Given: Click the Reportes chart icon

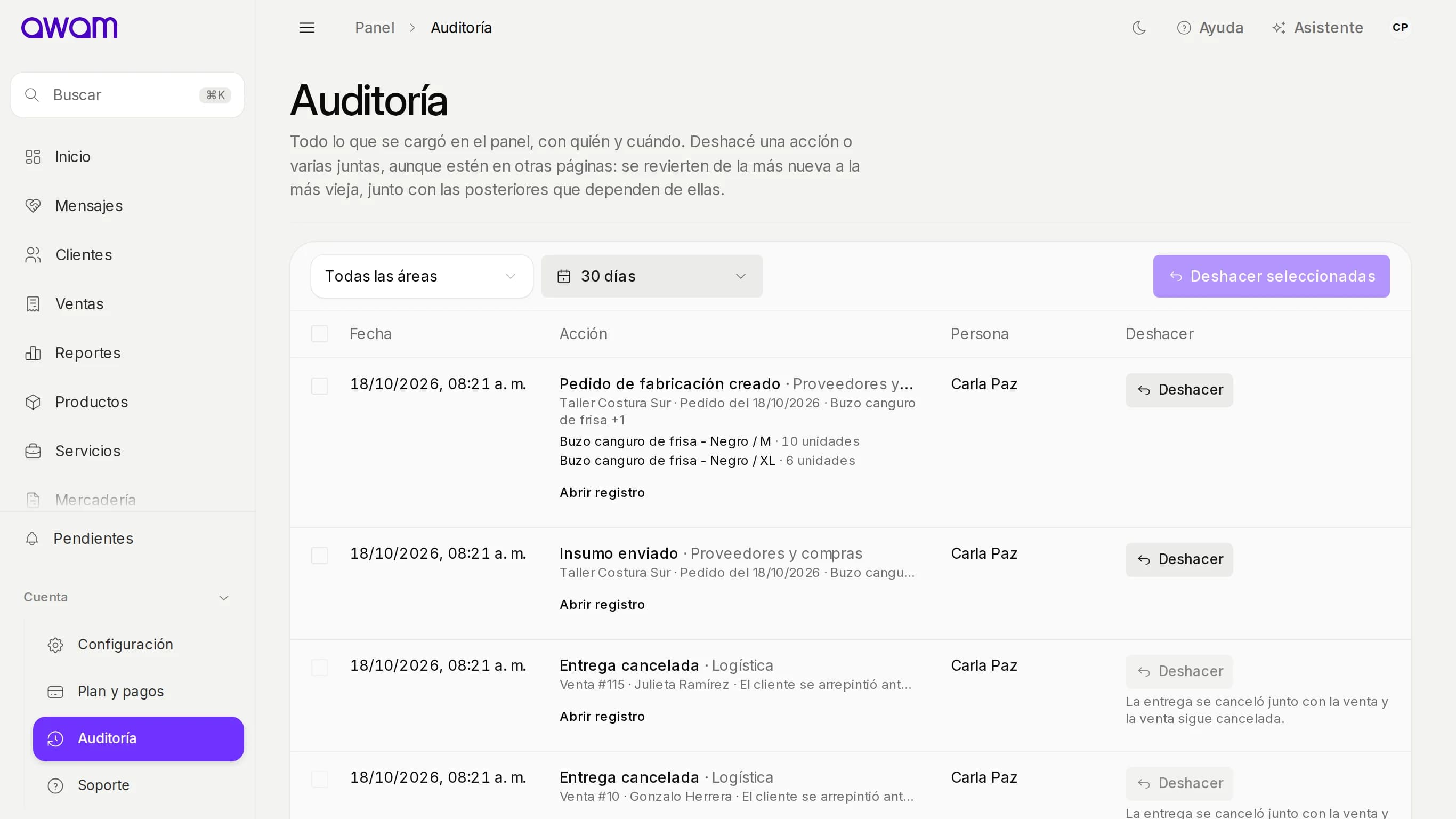Looking at the screenshot, I should pos(33,353).
